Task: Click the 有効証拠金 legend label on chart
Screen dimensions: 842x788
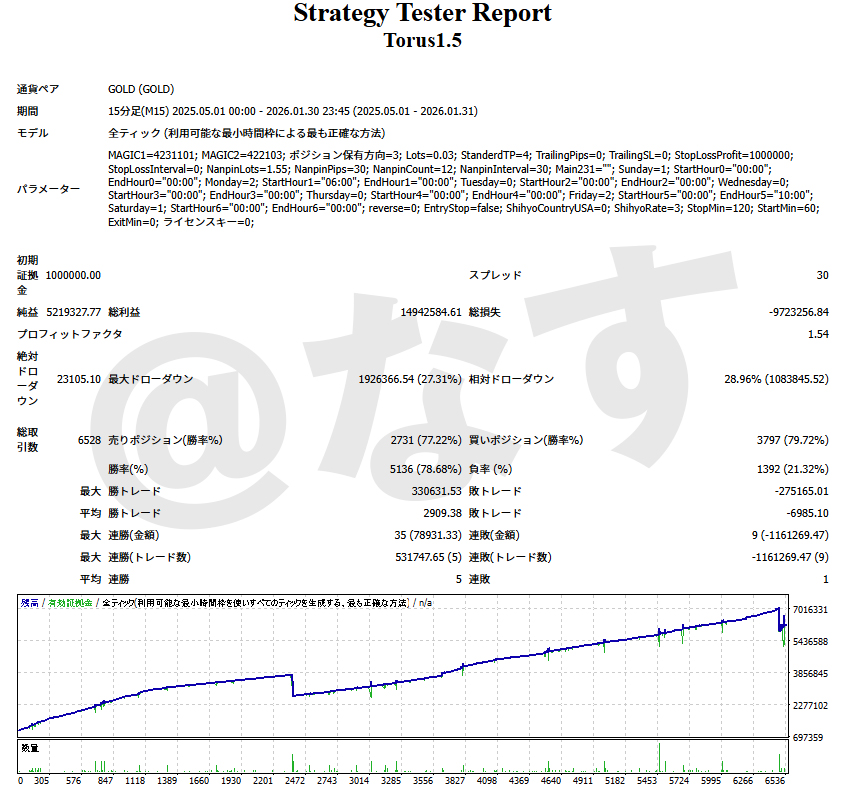Action: tap(70, 603)
